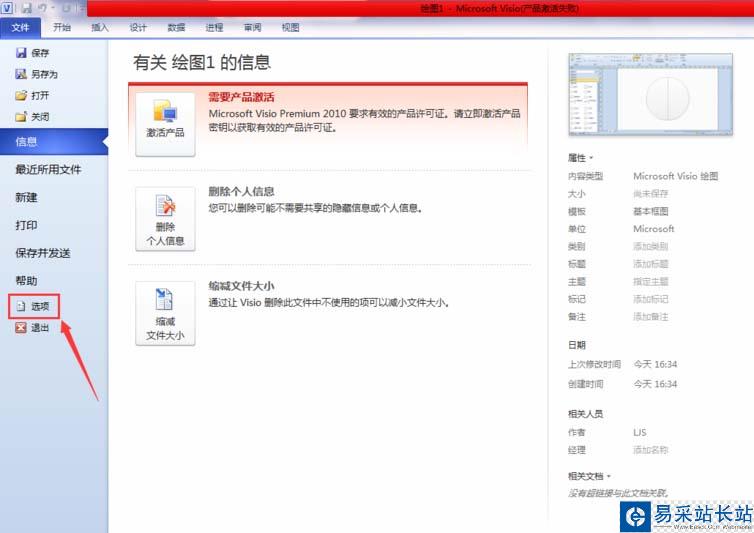
Task: Switch to the 进程 (Process) tab
Action: pyautogui.click(x=214, y=27)
